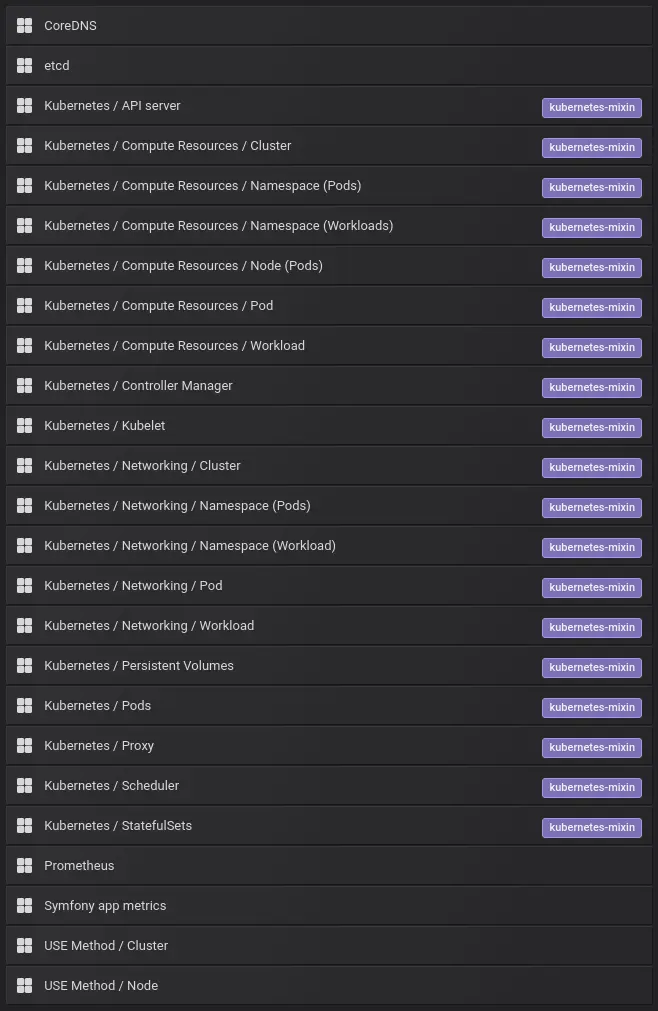
Task: Click the grid icon for Kubernetes / Proxy
Action: point(24,745)
